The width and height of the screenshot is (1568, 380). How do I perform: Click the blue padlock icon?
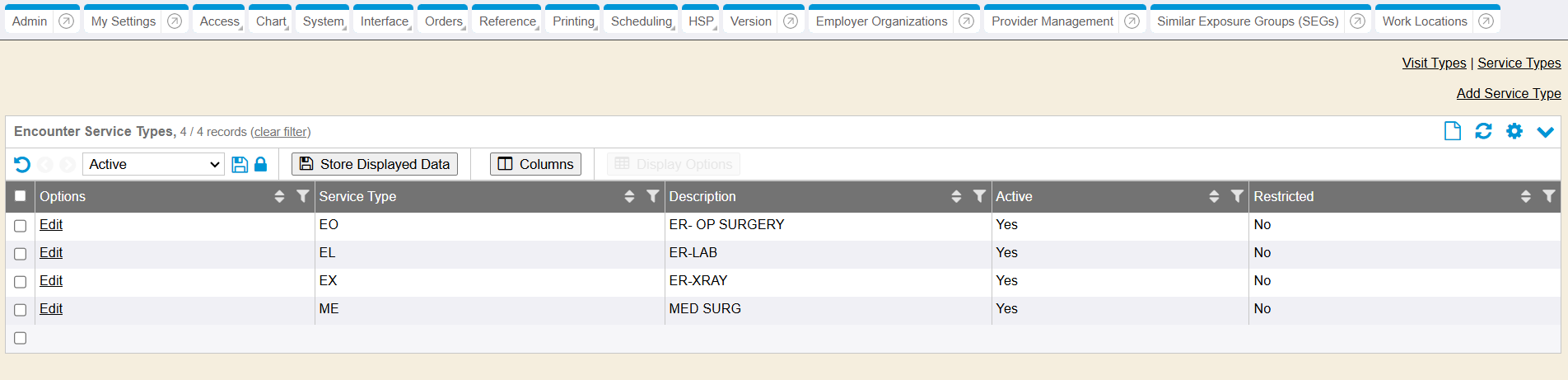click(x=261, y=165)
